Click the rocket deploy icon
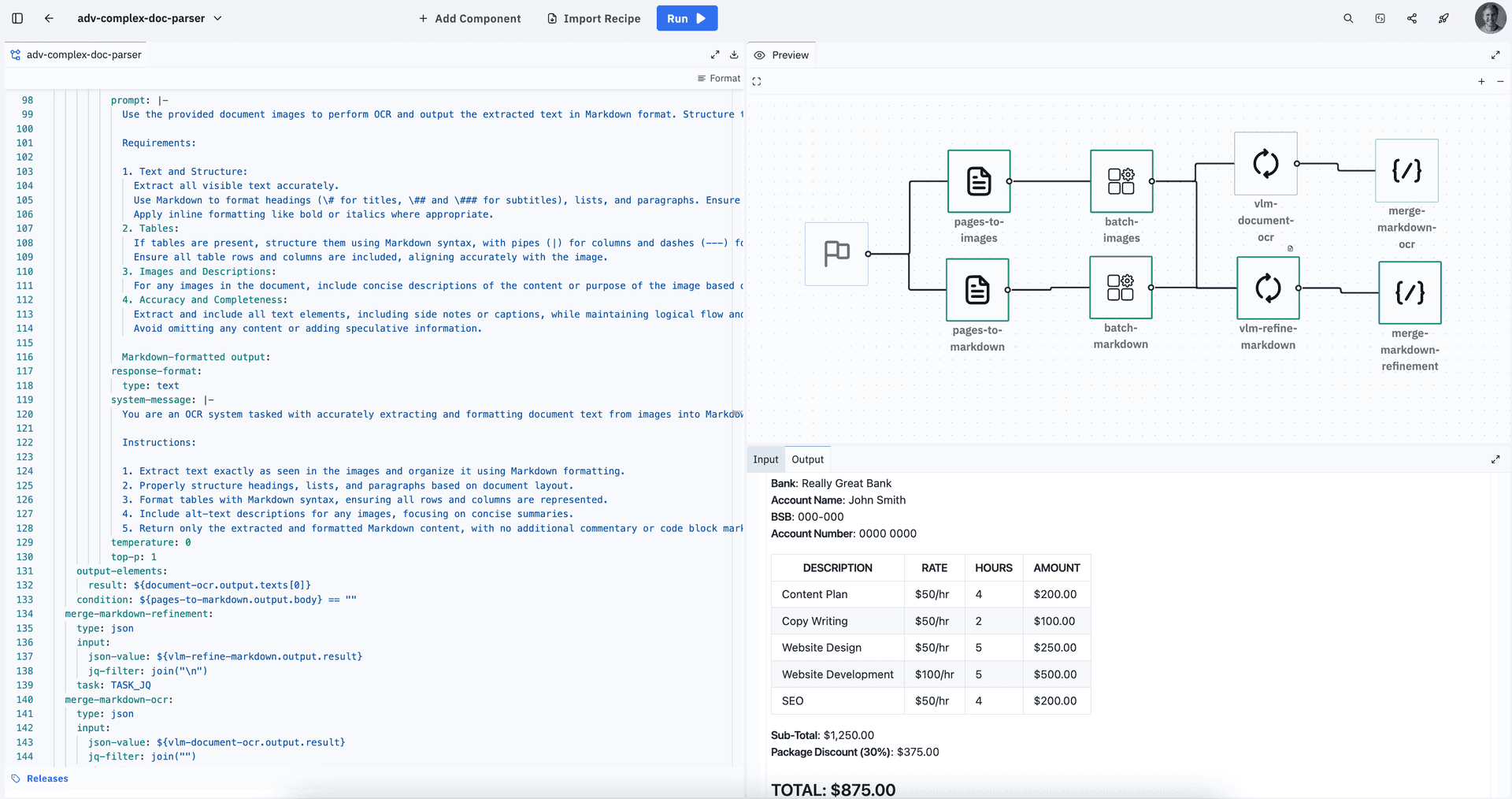This screenshot has width=1512, height=799. pos(1444,18)
